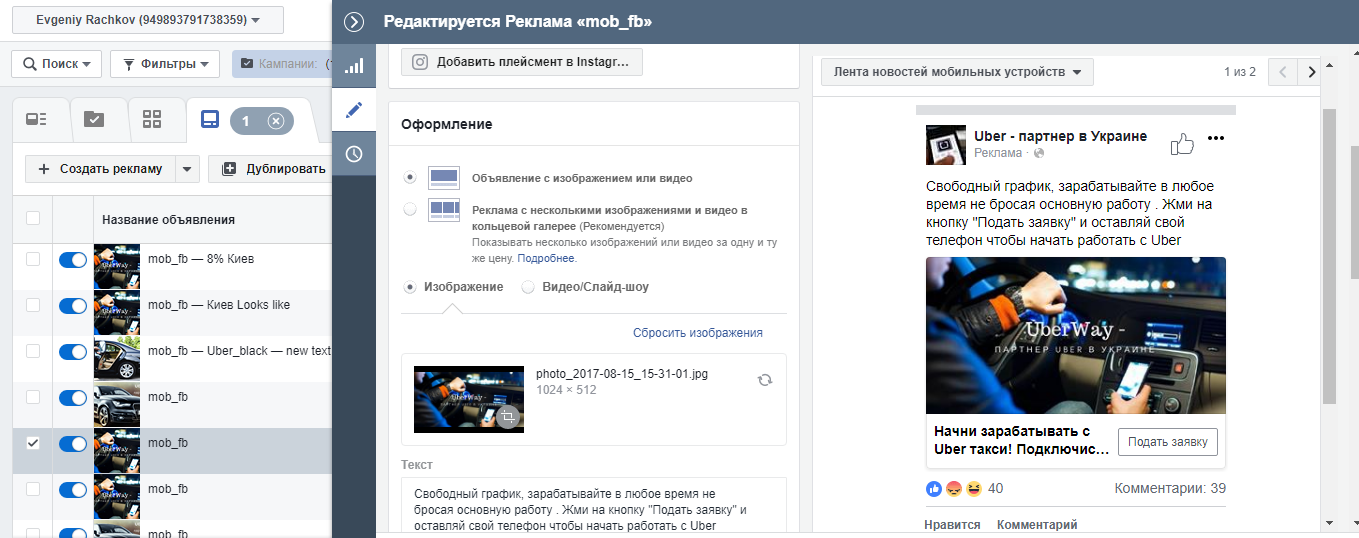1359x538 pixels.
Task: Go to next preview with right arrow
Action: click(1310, 72)
